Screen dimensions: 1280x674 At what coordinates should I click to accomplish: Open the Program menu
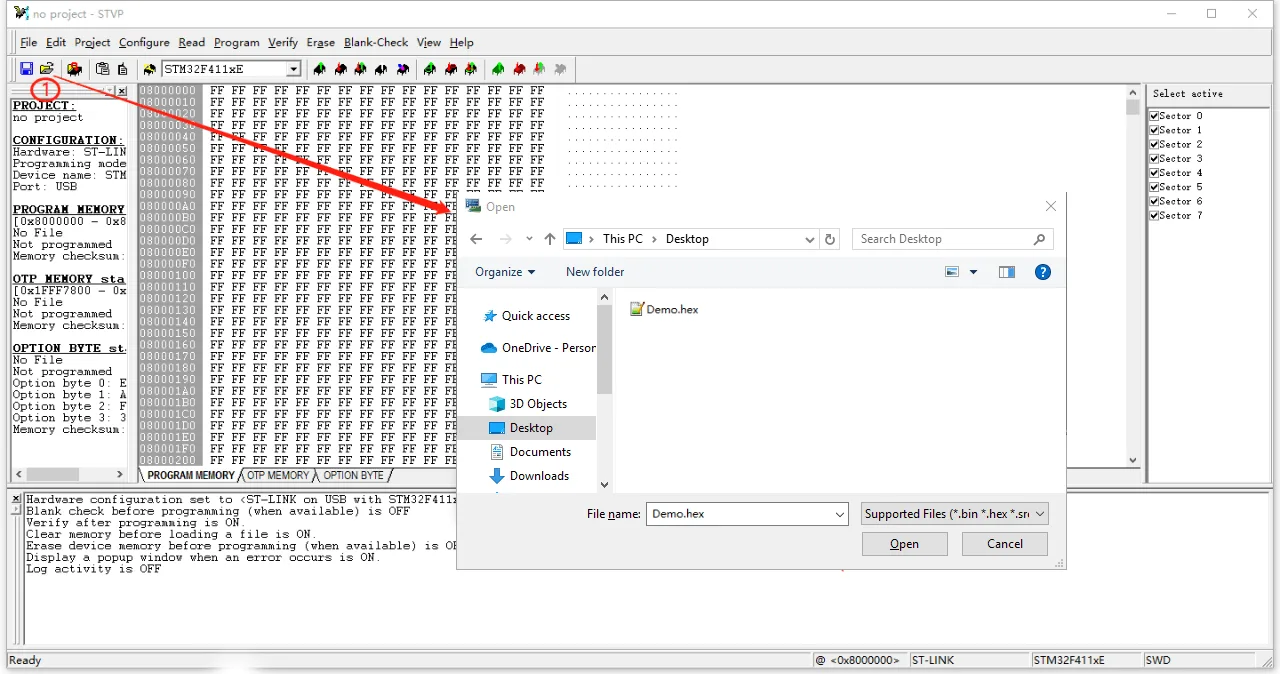[237, 42]
